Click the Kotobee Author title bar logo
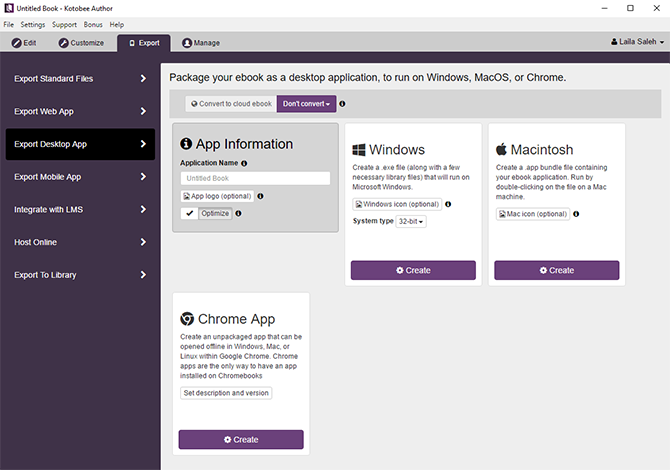 tap(8, 8)
